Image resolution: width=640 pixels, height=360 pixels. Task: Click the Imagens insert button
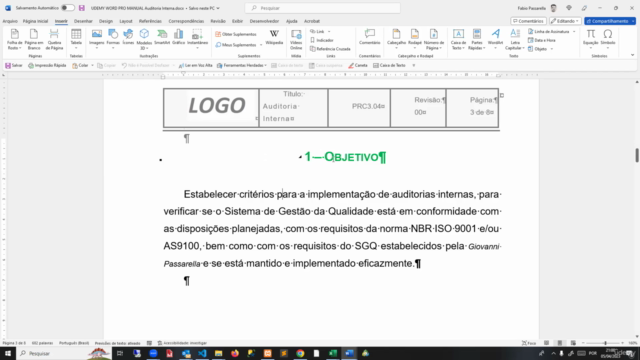(x=97, y=40)
